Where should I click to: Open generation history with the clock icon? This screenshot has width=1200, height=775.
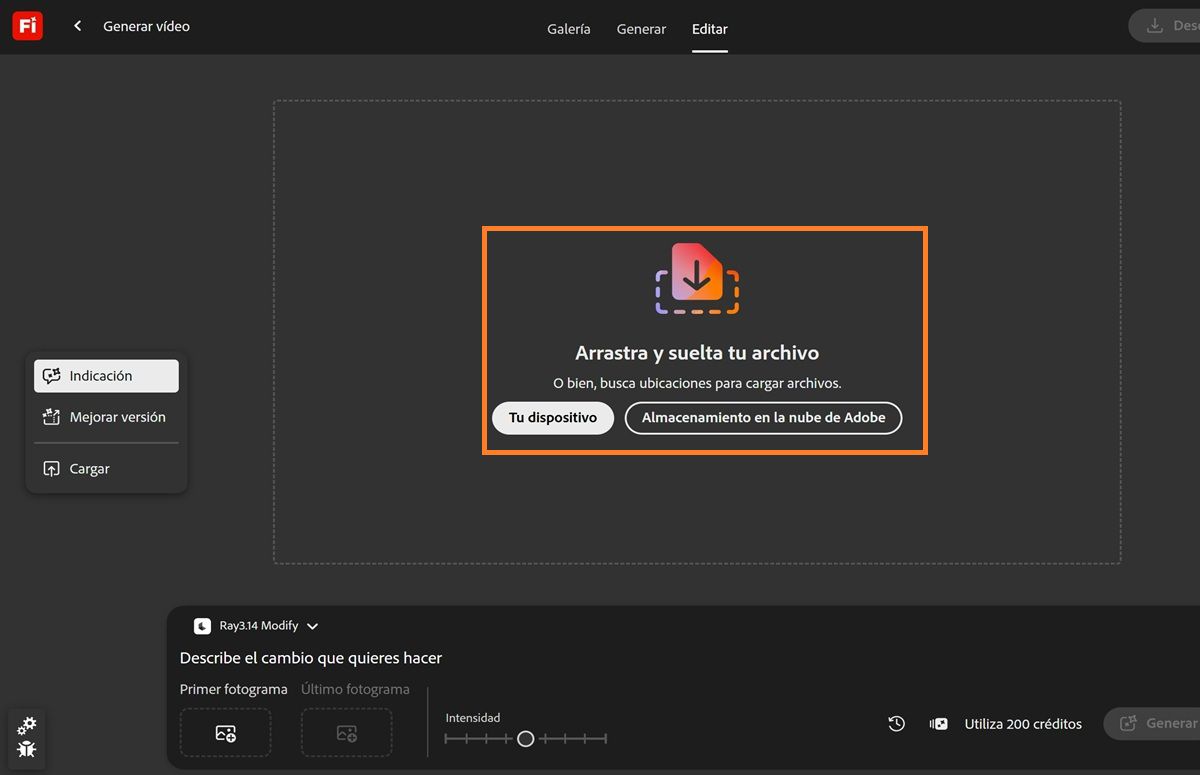pyautogui.click(x=896, y=723)
